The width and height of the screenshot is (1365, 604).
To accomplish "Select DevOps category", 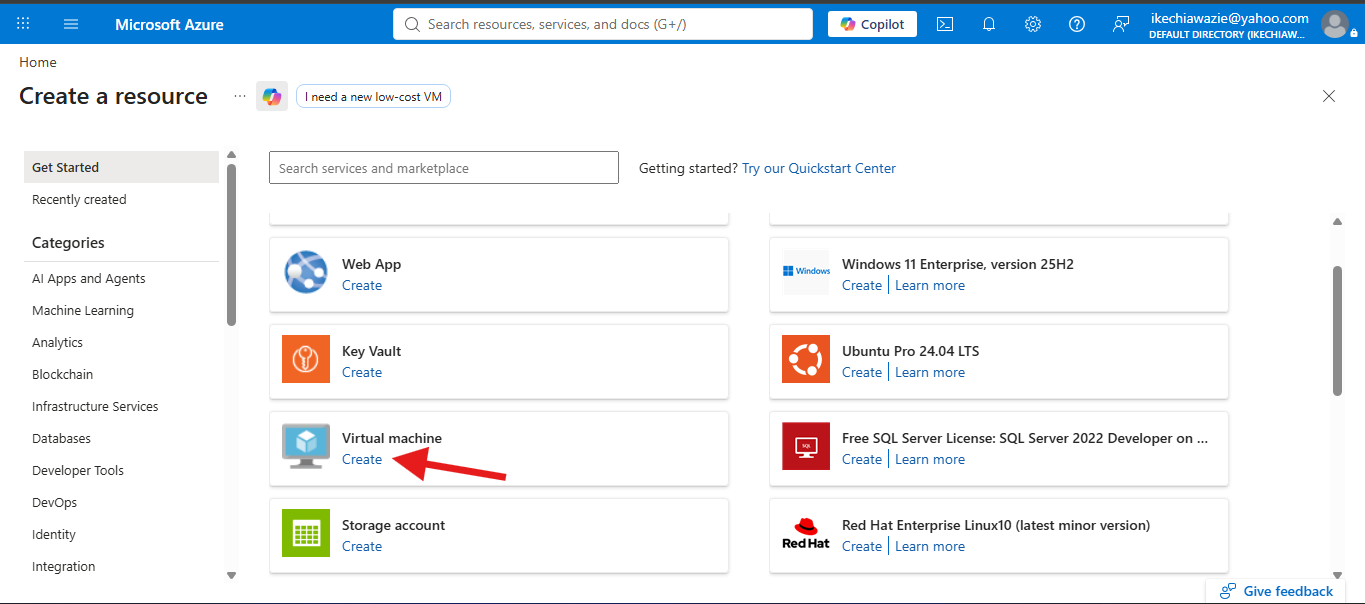I will pyautogui.click(x=54, y=503).
